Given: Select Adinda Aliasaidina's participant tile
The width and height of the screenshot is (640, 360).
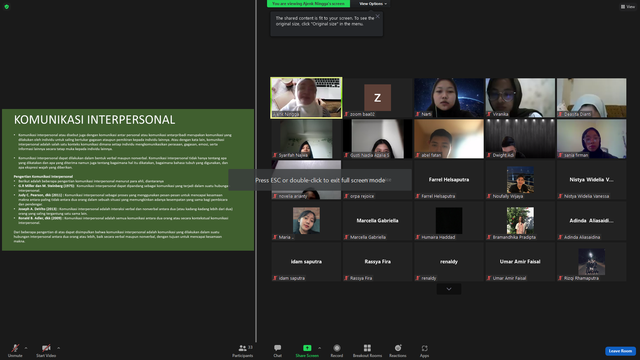Looking at the screenshot, I should tap(591, 220).
